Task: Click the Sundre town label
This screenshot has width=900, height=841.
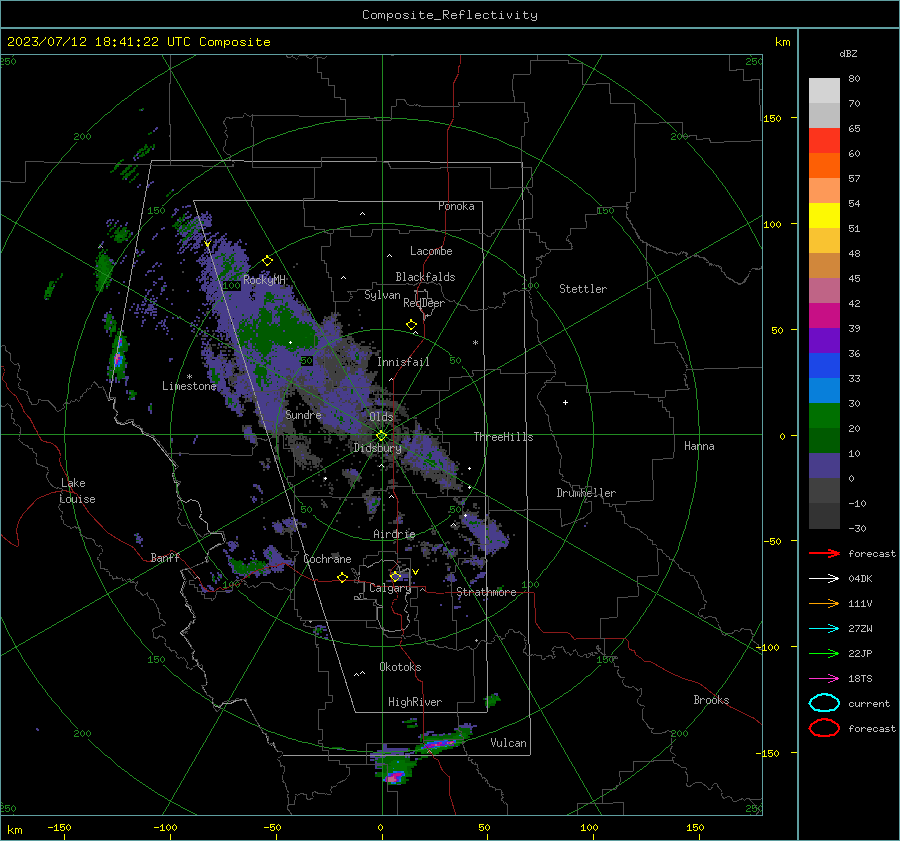Action: (x=303, y=415)
